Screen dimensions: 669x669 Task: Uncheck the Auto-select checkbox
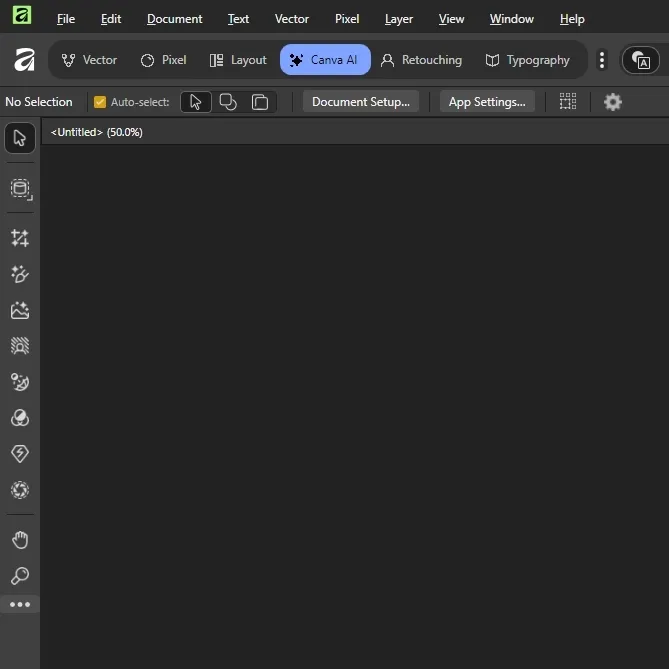[100, 102]
